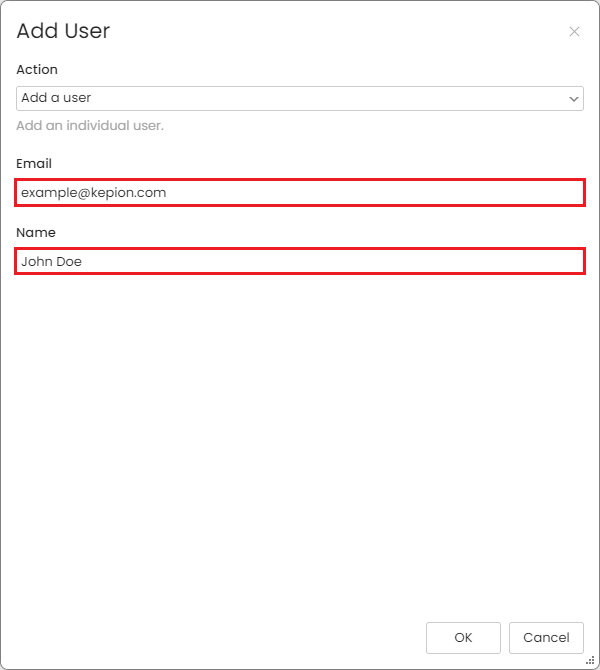Click the Add User dialog title
The image size is (600, 670).
pyautogui.click(x=63, y=31)
